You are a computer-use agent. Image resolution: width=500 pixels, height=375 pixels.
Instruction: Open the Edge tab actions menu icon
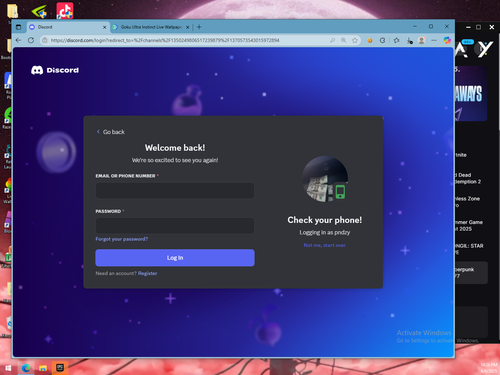pyautogui.click(x=19, y=27)
